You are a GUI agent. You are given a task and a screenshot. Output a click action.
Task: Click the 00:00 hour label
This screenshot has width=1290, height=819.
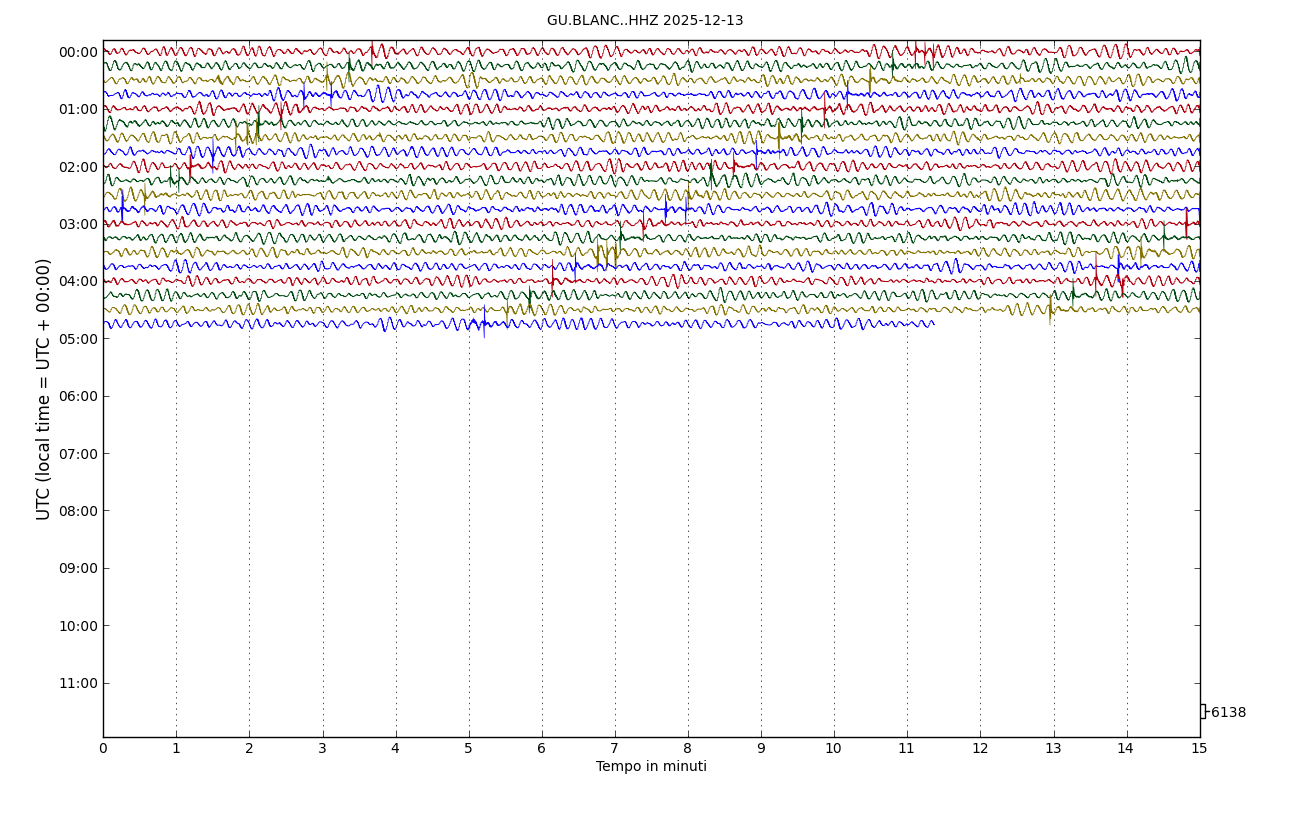(78, 52)
